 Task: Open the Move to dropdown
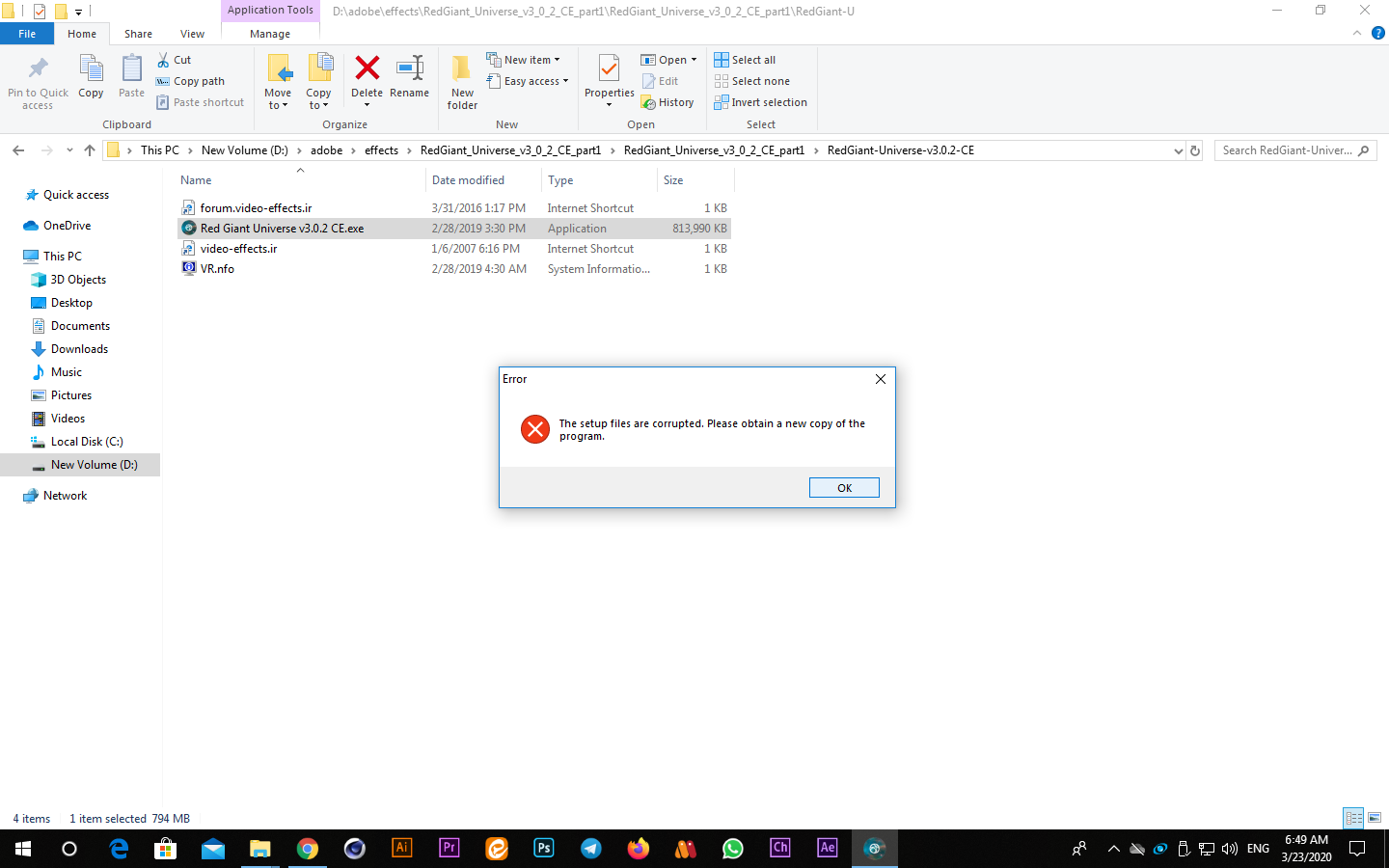(x=278, y=82)
